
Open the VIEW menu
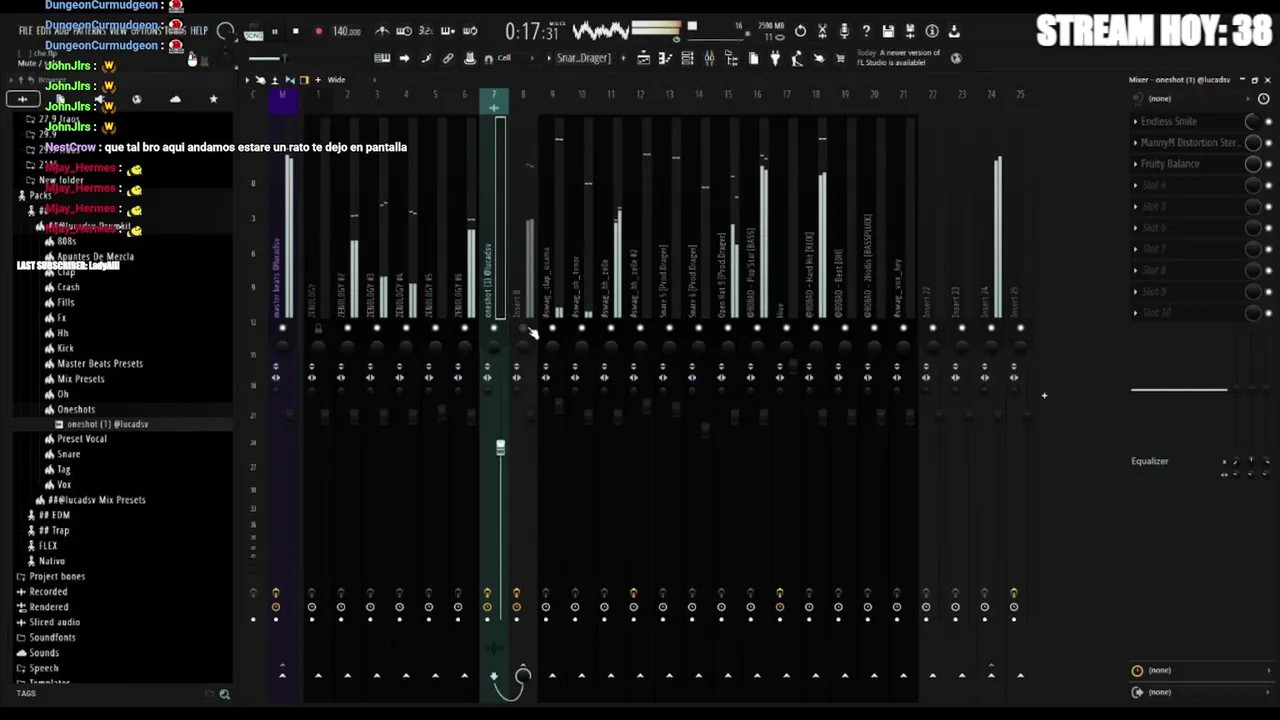pos(117,31)
